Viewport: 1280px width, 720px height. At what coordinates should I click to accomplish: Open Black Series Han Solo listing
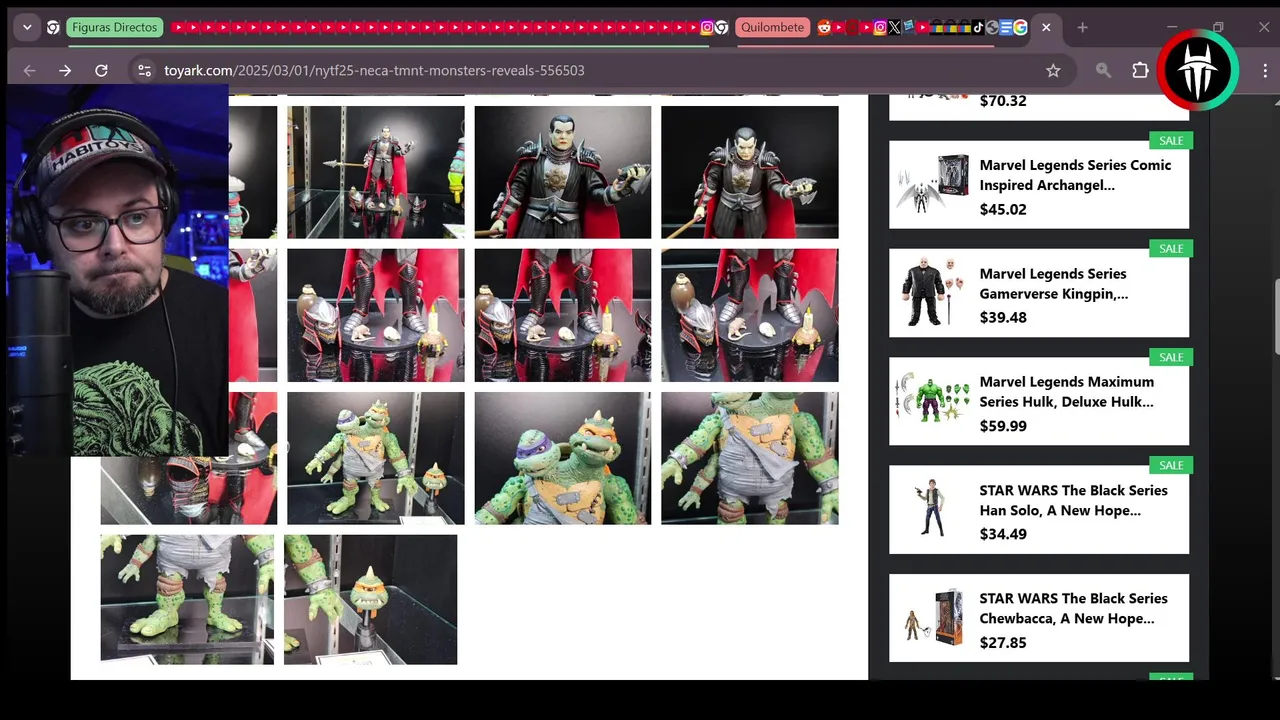tap(1073, 500)
